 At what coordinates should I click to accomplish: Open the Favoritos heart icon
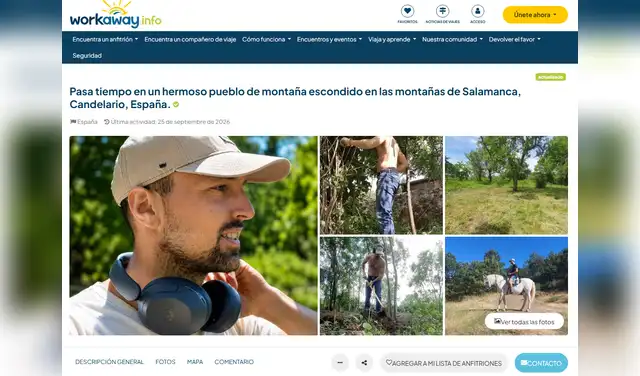coord(407,11)
